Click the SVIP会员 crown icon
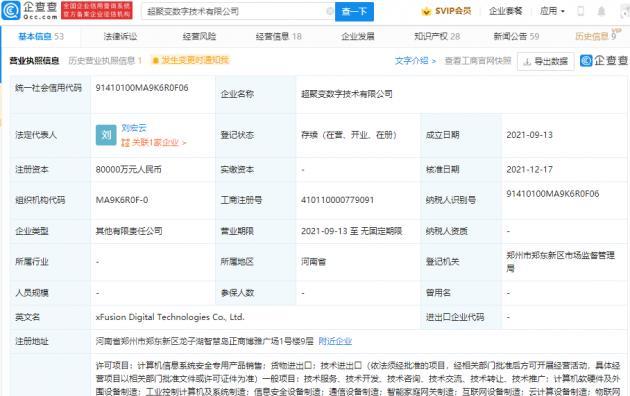 point(426,12)
